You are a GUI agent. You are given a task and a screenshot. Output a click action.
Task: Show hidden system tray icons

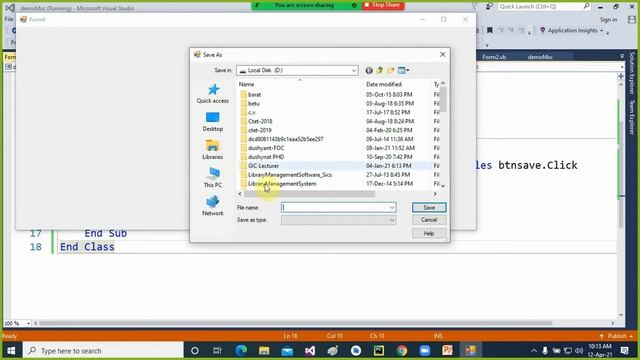[534, 351]
